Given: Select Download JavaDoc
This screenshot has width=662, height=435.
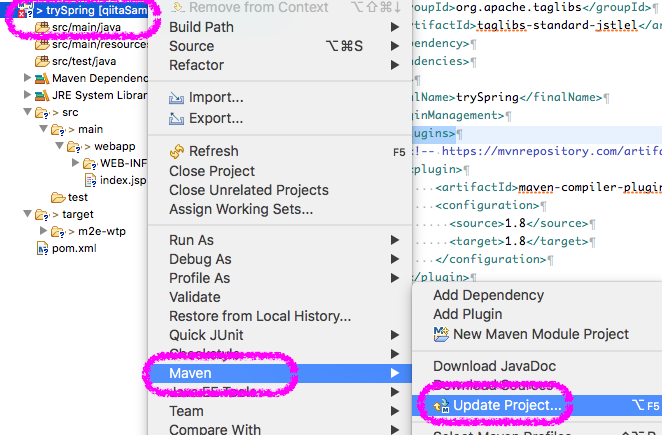Looking at the screenshot, I should [537, 366].
